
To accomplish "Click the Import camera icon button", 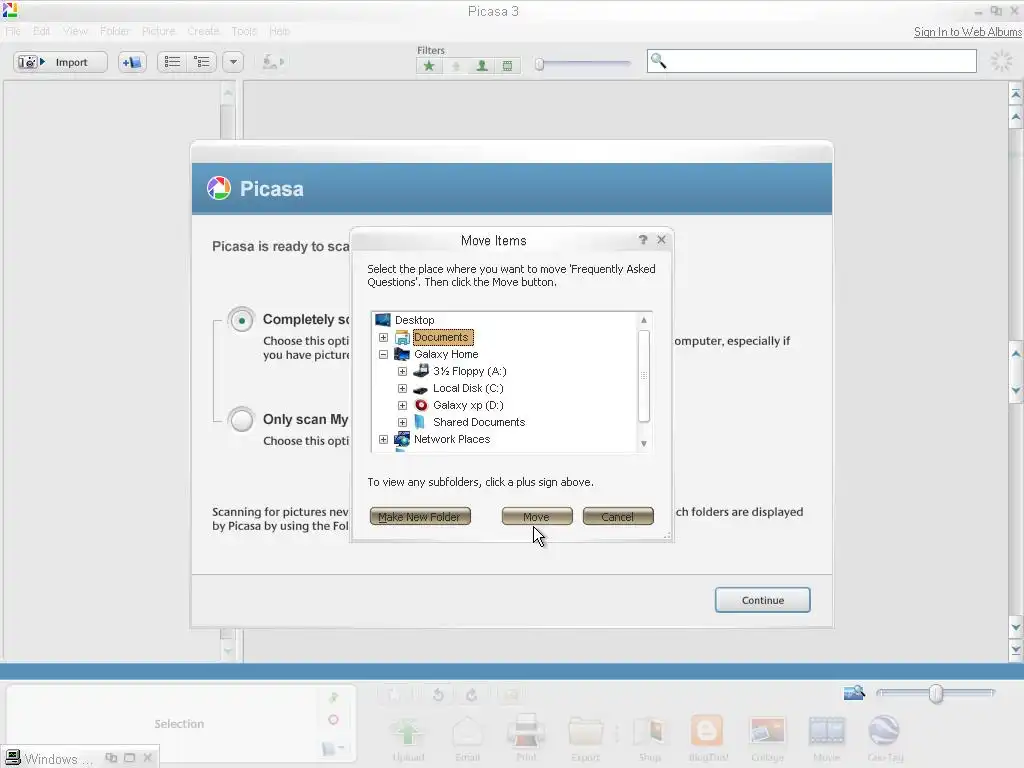I will click(60, 62).
